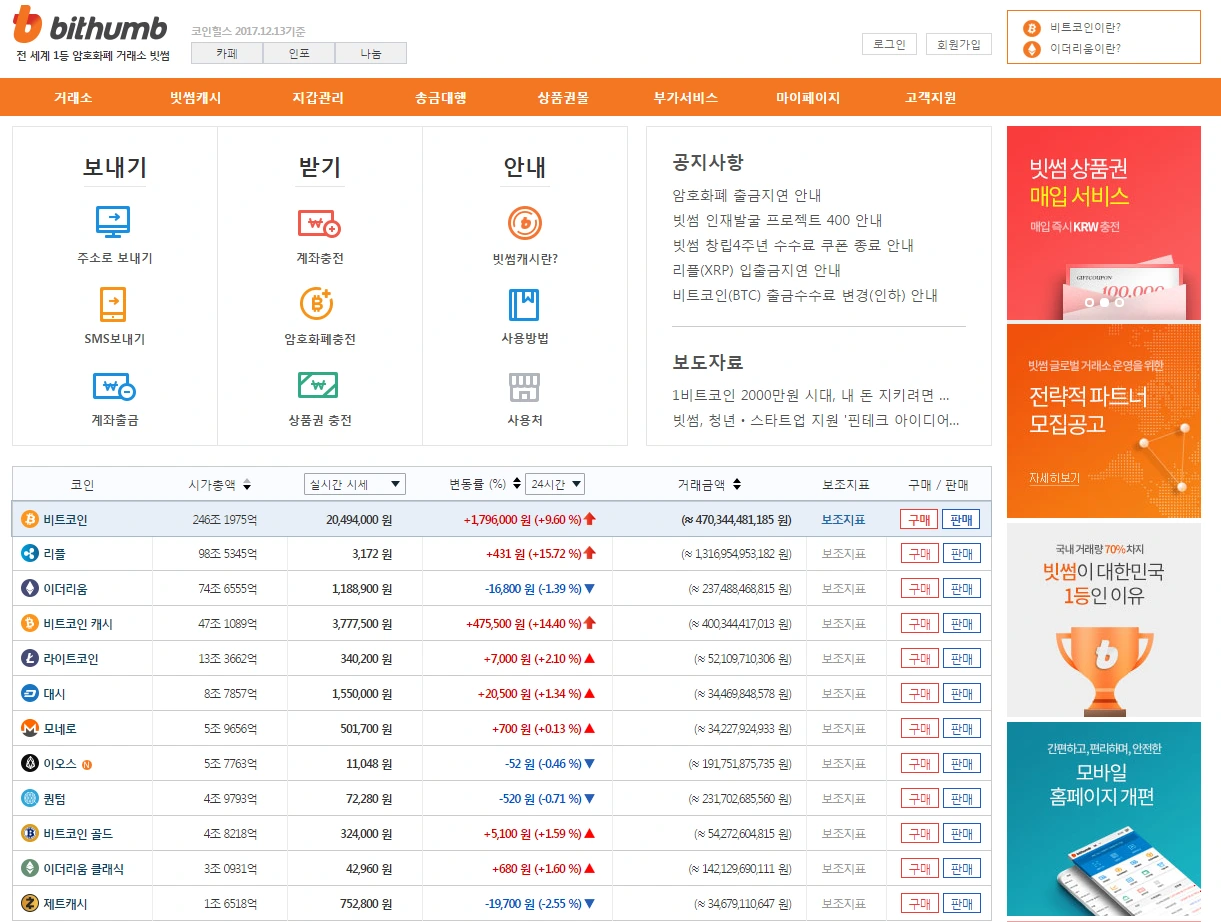The height and width of the screenshot is (922, 1221).
Task: Click the 이더리움이란? link
Action: (x=1085, y=48)
